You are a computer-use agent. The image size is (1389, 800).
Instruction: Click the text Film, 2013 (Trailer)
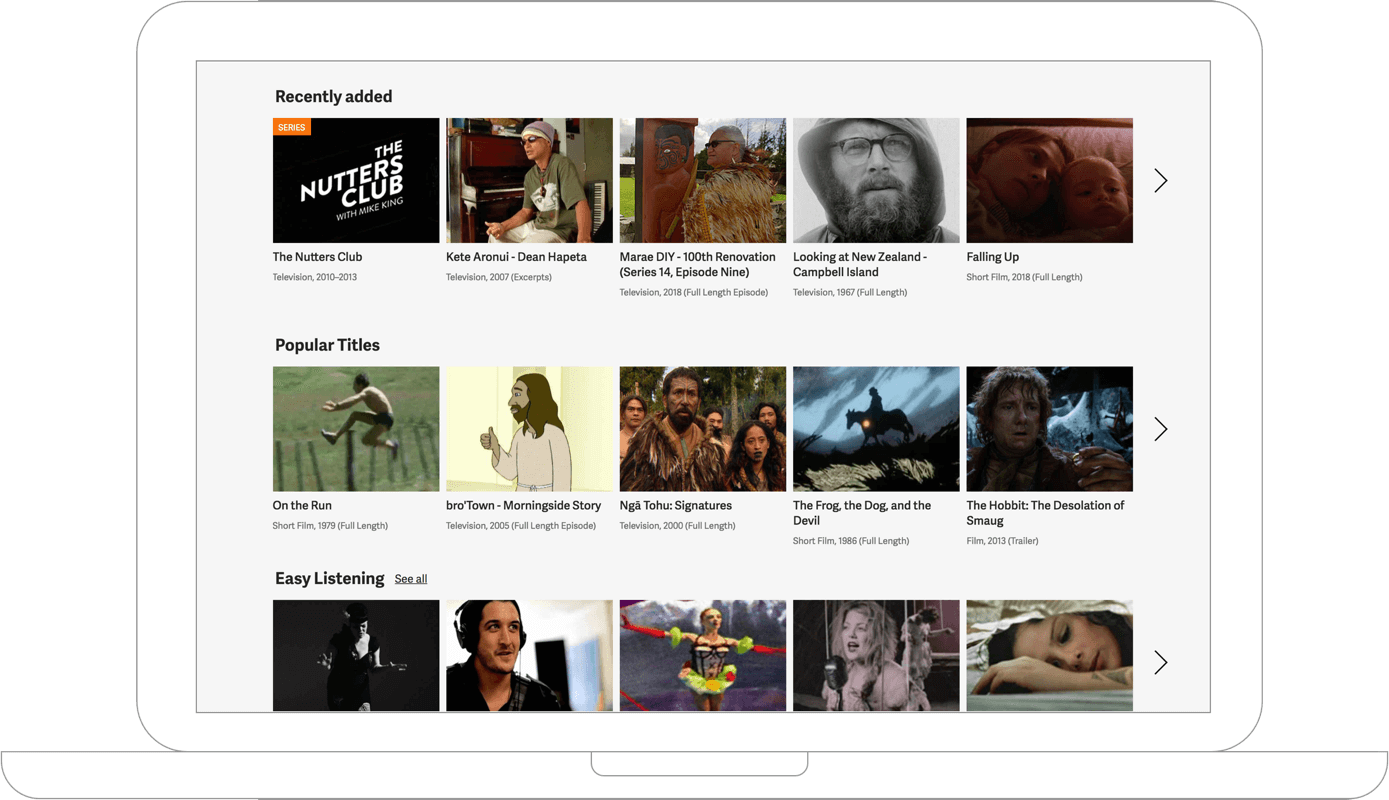[1002, 541]
